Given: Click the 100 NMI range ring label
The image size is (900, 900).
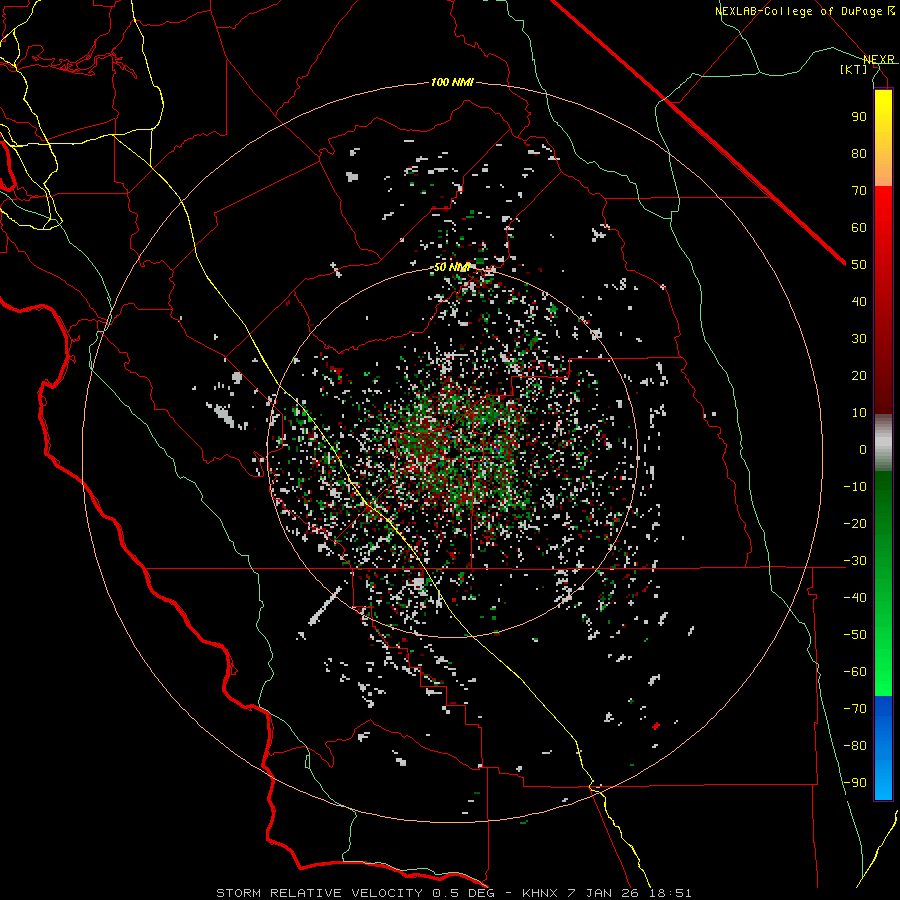Looking at the screenshot, I should point(452,83).
